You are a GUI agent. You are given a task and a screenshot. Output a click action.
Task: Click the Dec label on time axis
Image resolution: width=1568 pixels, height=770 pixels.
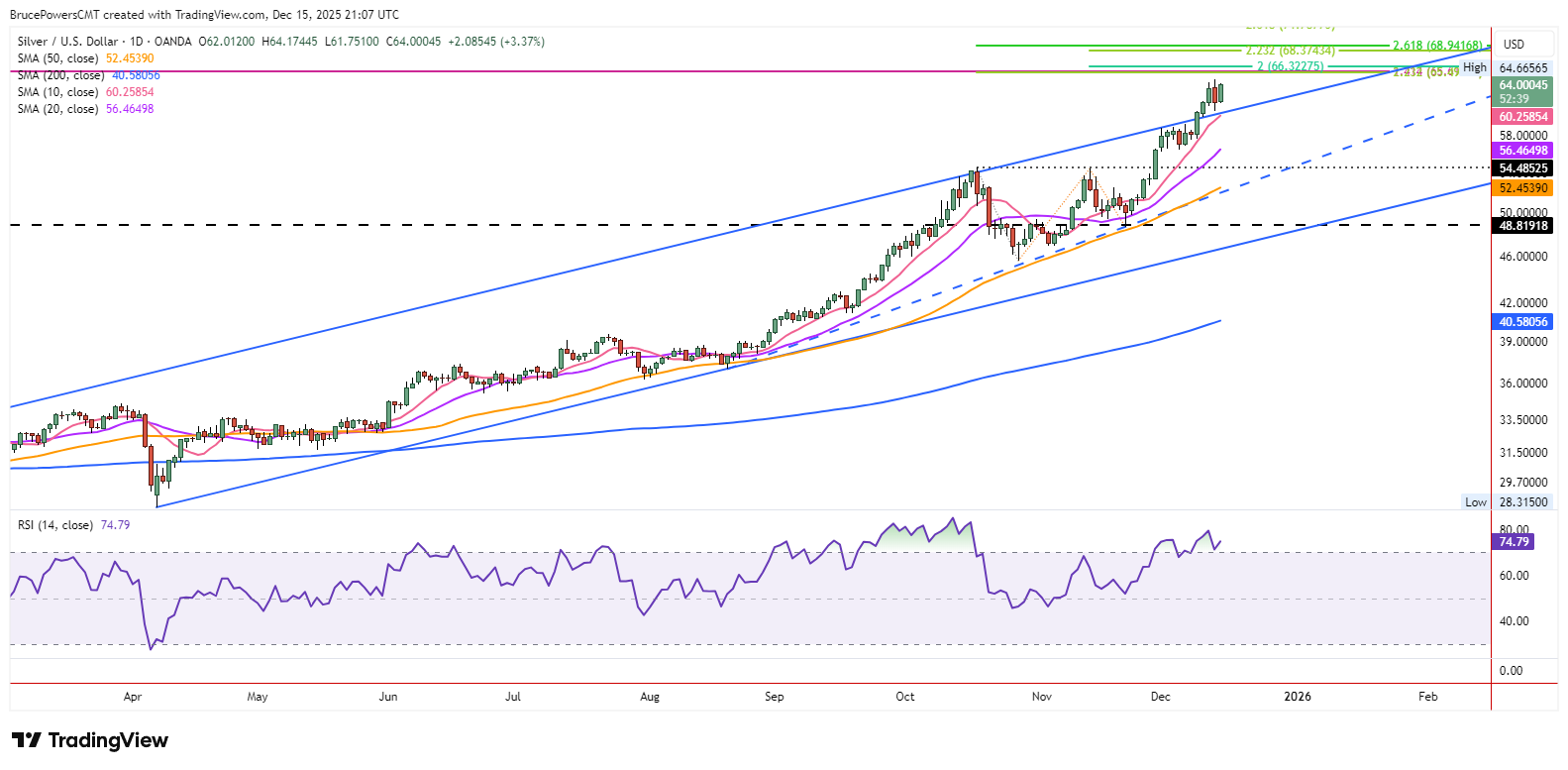(1160, 697)
